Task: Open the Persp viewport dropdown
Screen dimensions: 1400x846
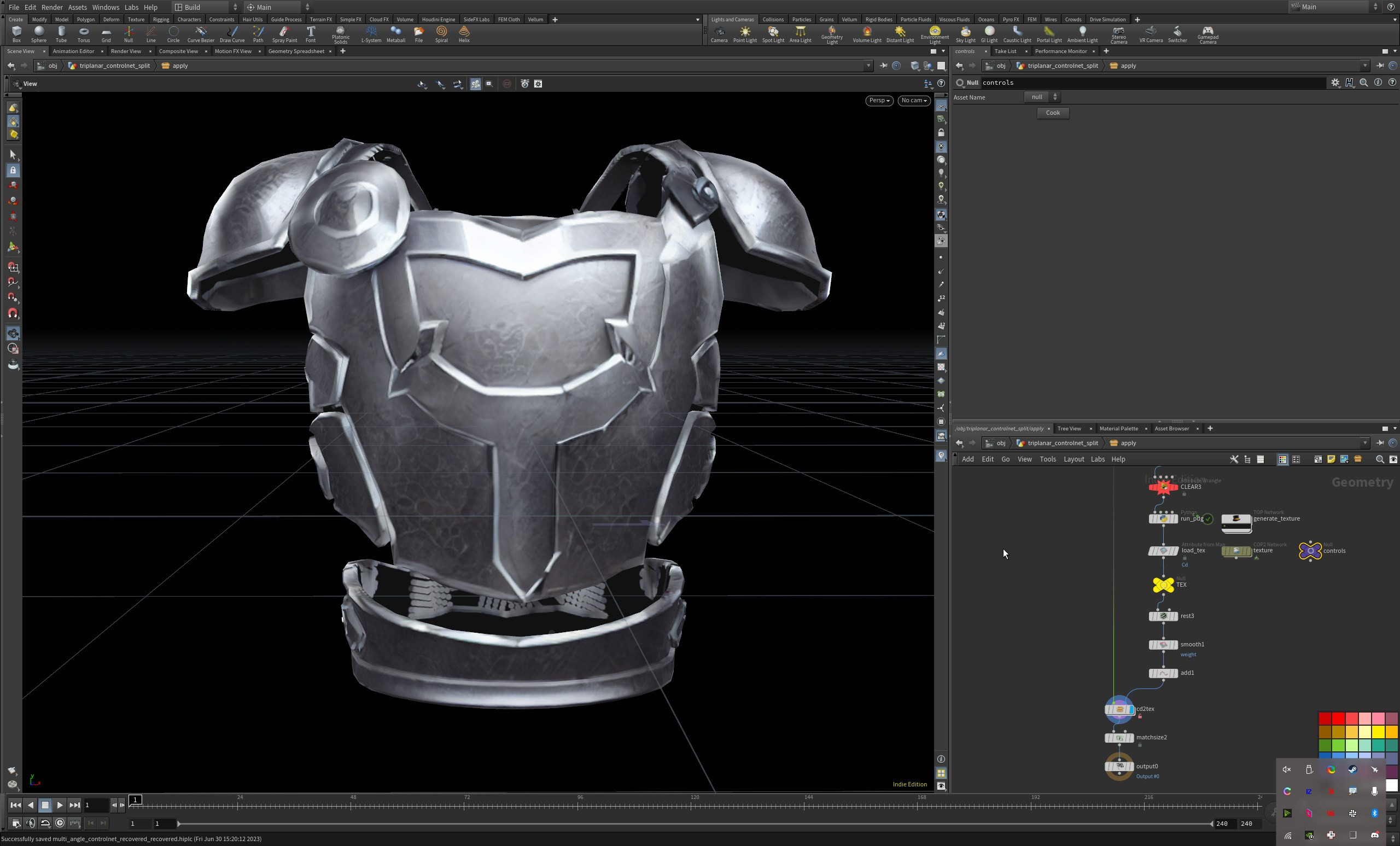Action: (x=879, y=101)
